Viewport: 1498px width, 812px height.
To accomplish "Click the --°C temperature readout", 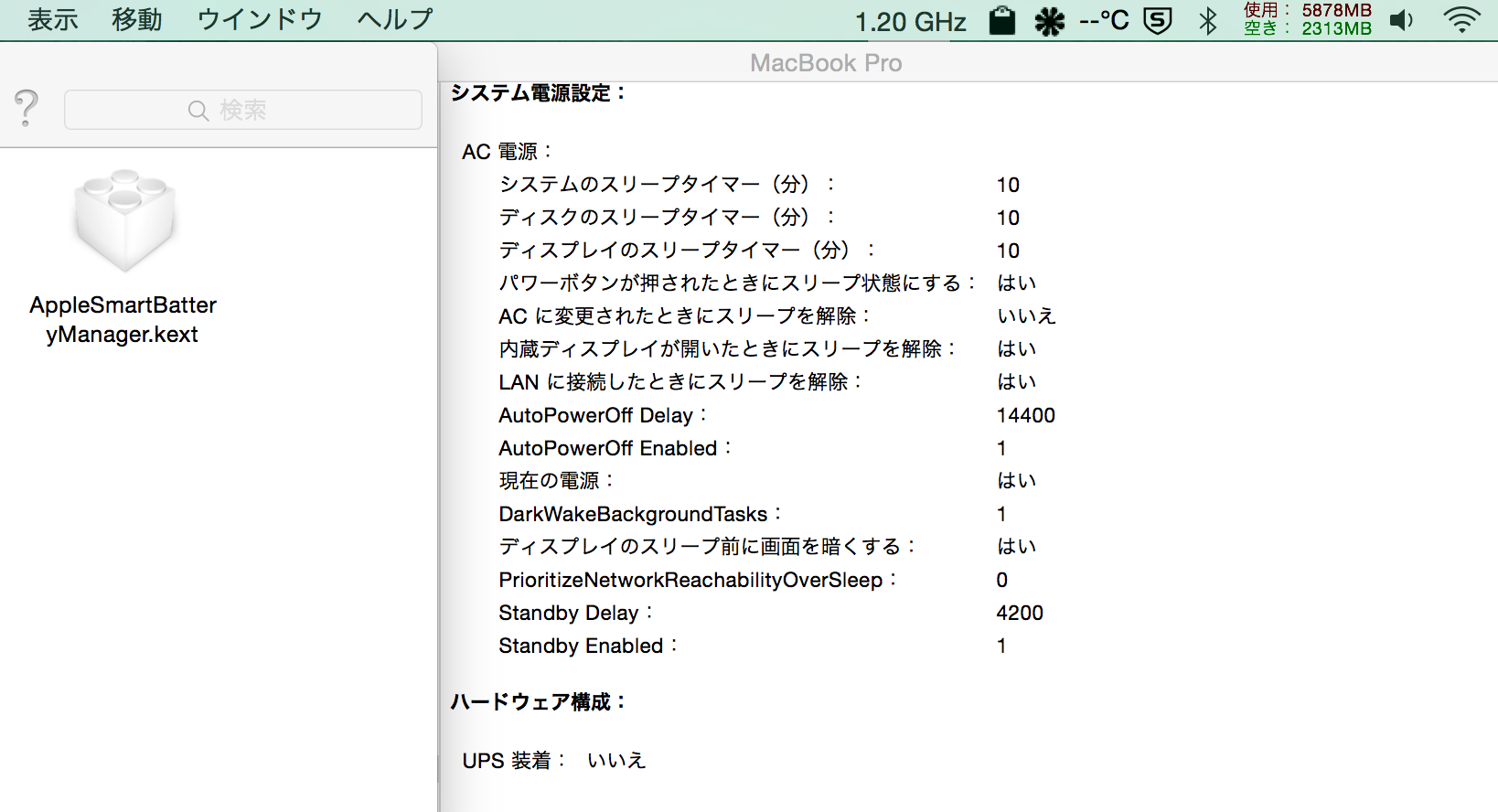I will point(1104,20).
